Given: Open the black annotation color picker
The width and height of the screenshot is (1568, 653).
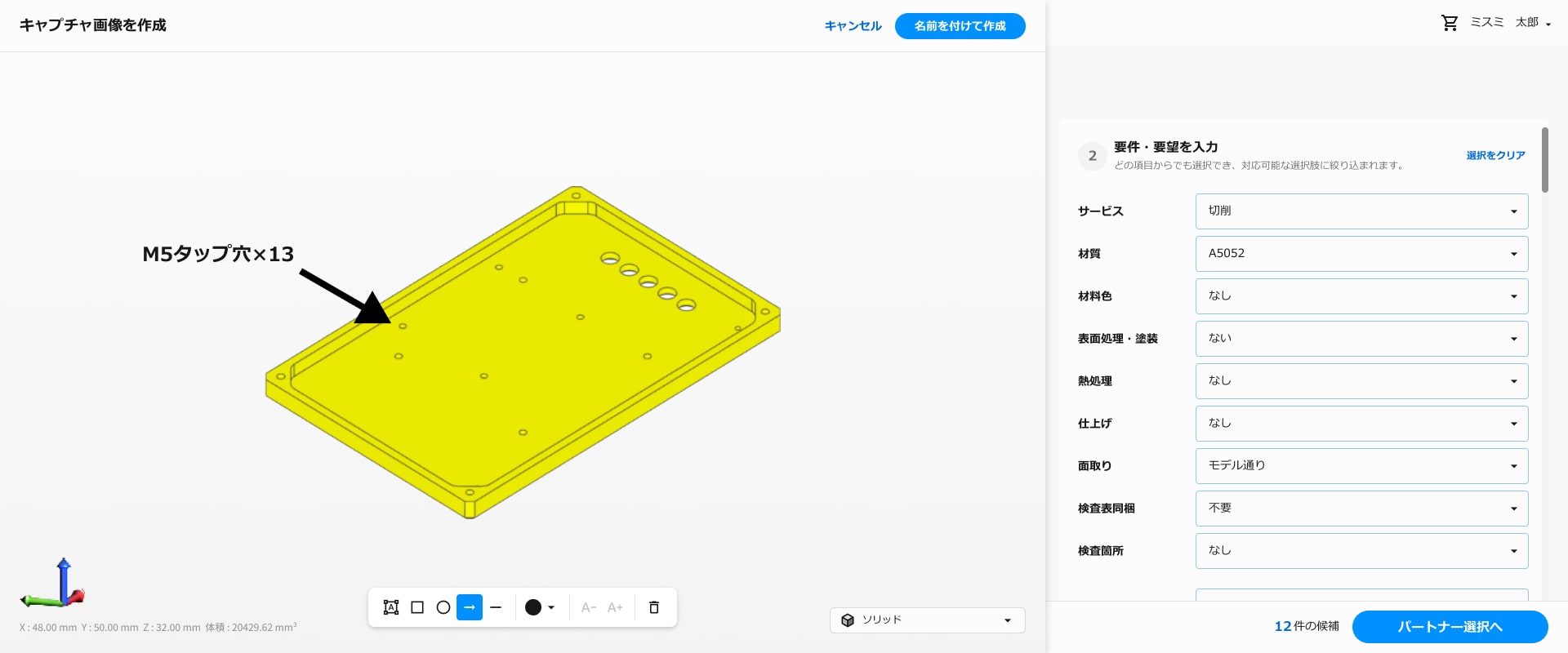Looking at the screenshot, I should [x=540, y=607].
